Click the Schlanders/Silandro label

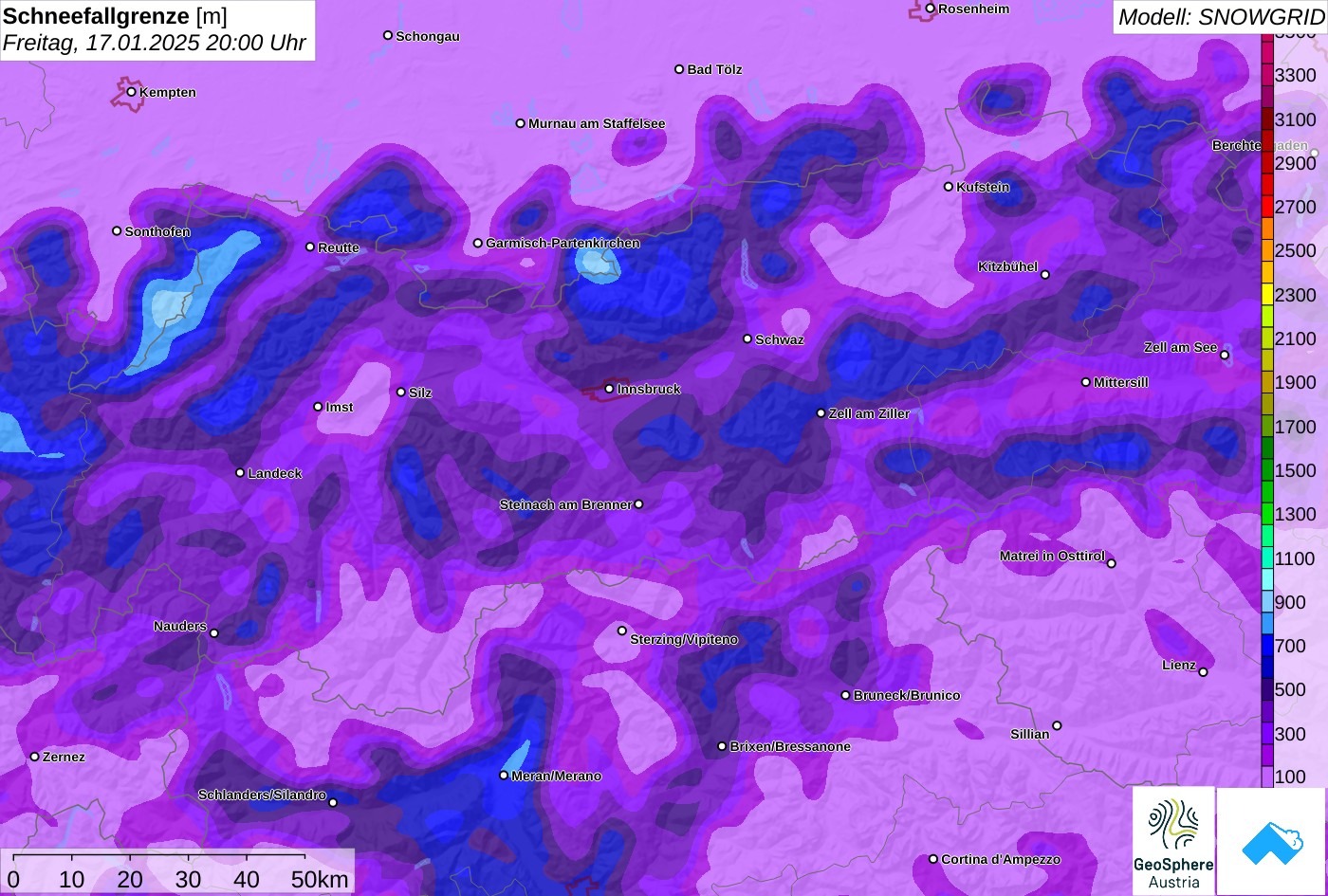262,795
